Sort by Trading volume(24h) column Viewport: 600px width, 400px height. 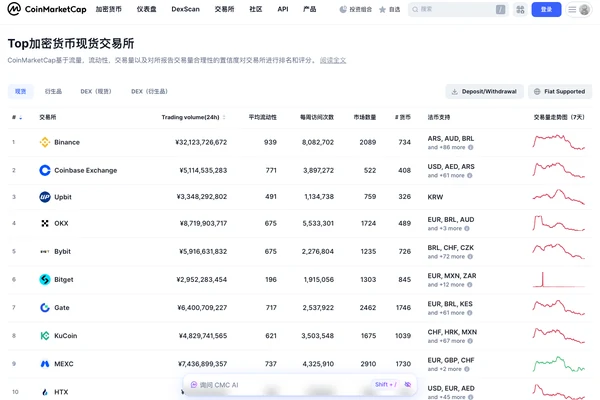pos(193,117)
